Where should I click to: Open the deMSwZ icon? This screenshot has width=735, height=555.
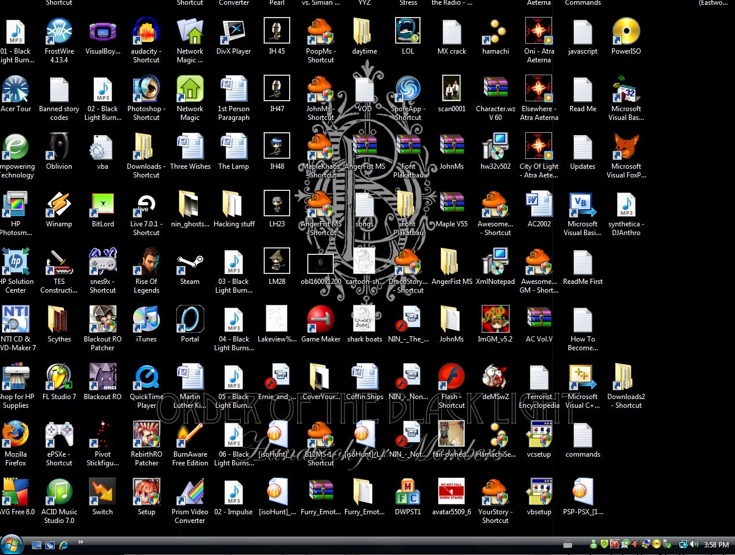tap(495, 377)
